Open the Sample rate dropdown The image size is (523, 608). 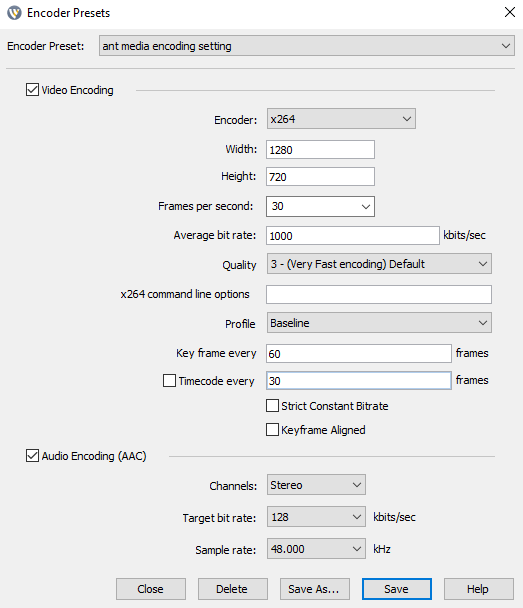coord(316,549)
